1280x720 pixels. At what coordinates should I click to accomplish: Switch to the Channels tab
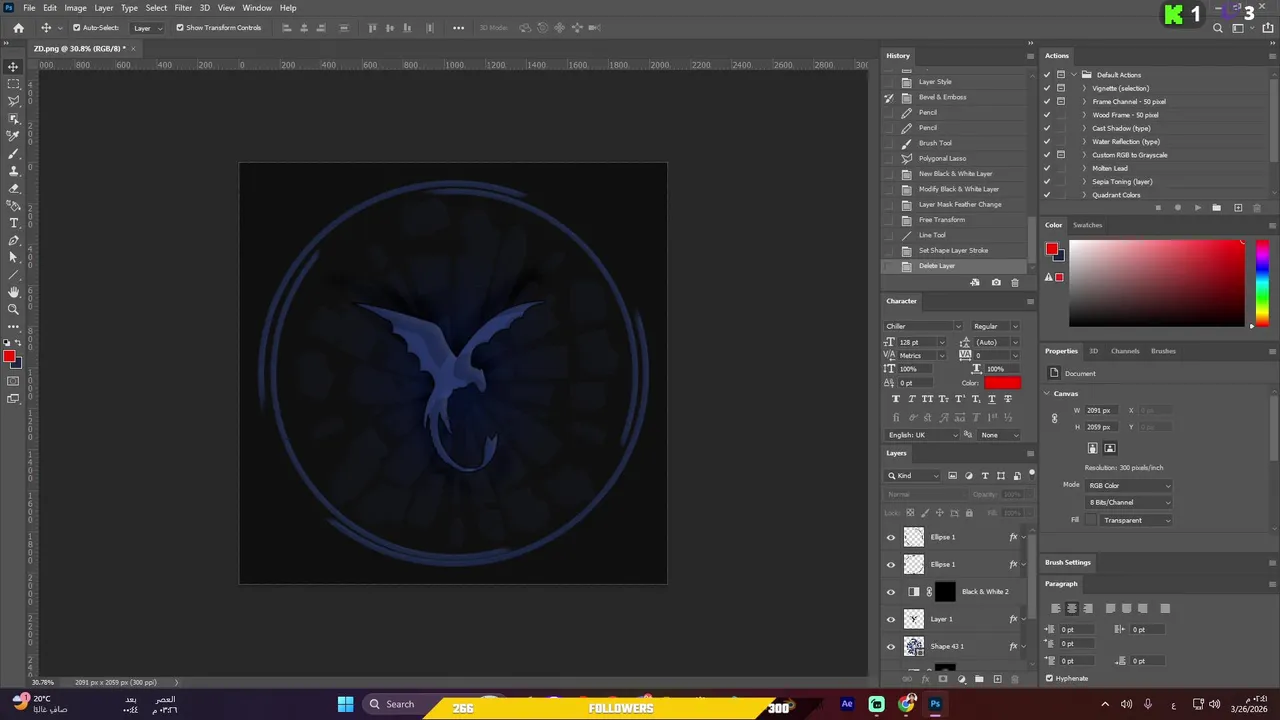point(1125,351)
